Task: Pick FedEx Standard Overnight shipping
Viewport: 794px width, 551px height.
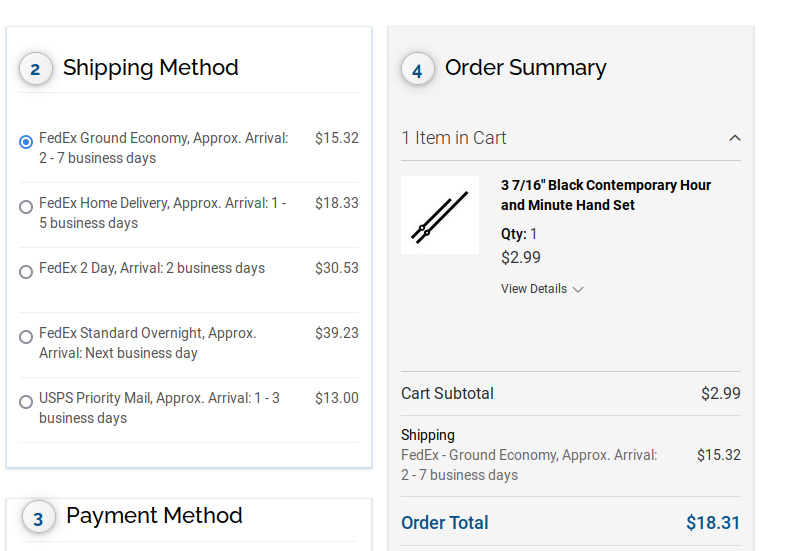Action: (26, 337)
